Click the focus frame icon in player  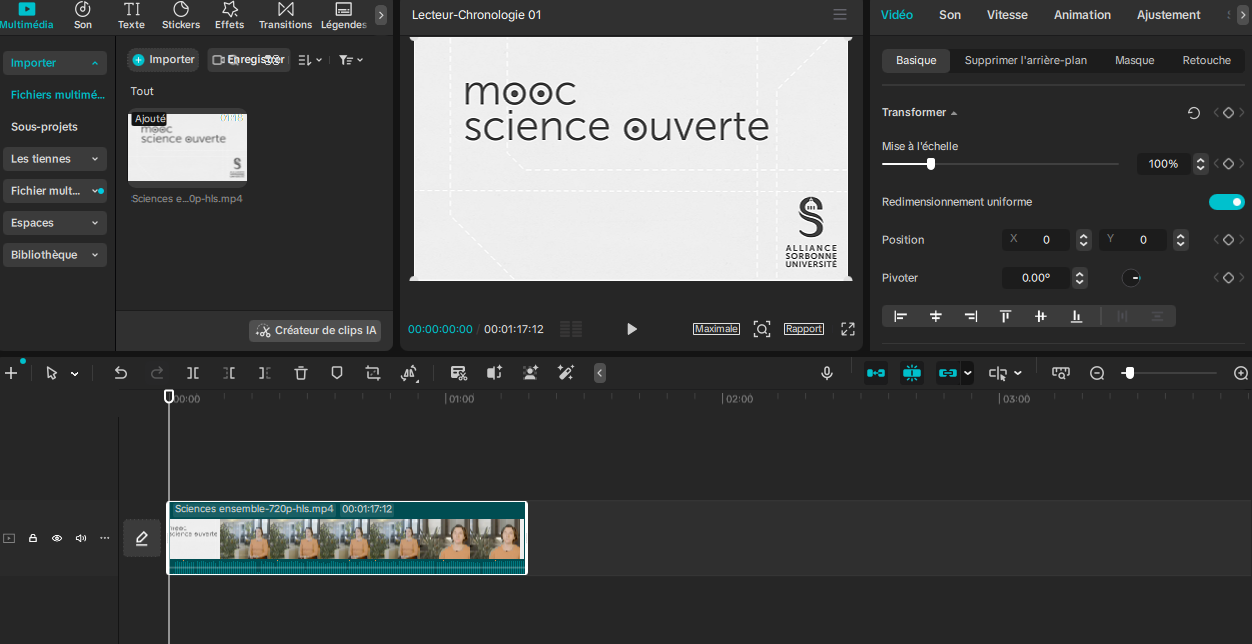[x=762, y=329]
